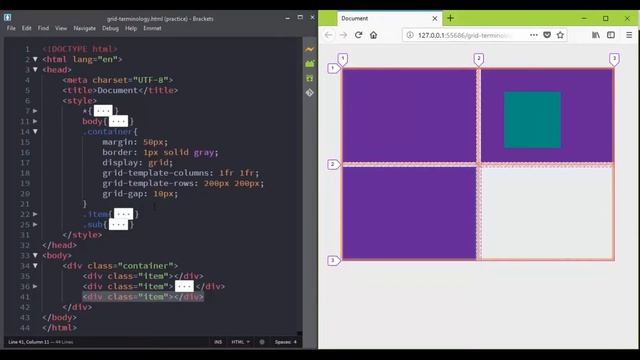Click the Brackets app icon in title bar
Screen dimensions: 640x360
[7, 17]
